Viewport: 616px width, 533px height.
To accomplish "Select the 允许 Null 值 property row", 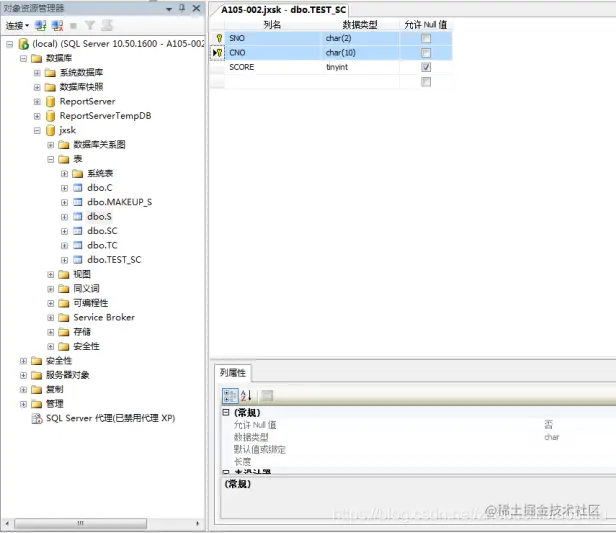I will [418, 425].
